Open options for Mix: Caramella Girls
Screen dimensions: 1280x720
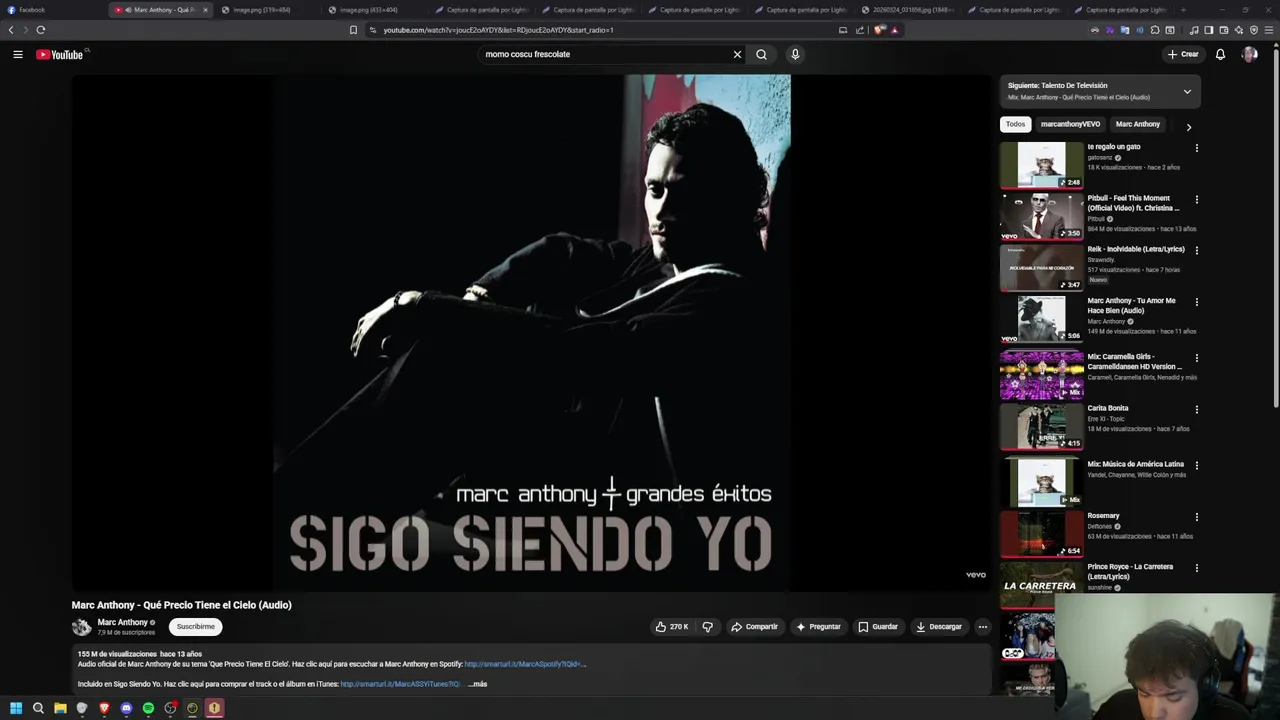point(1196,358)
